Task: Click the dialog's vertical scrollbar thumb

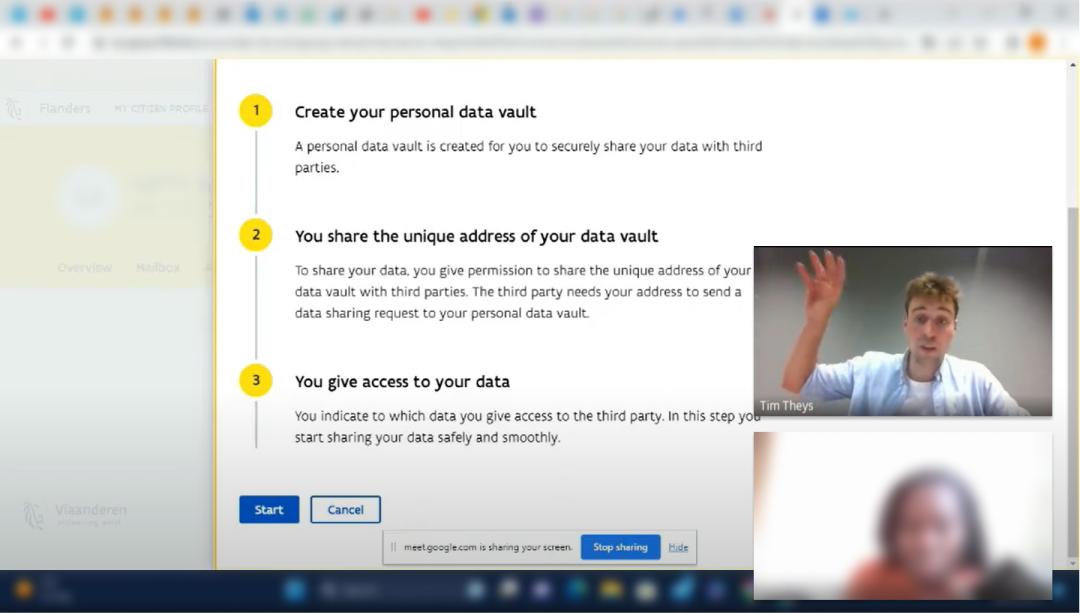Action: pyautogui.click(x=1072, y=382)
